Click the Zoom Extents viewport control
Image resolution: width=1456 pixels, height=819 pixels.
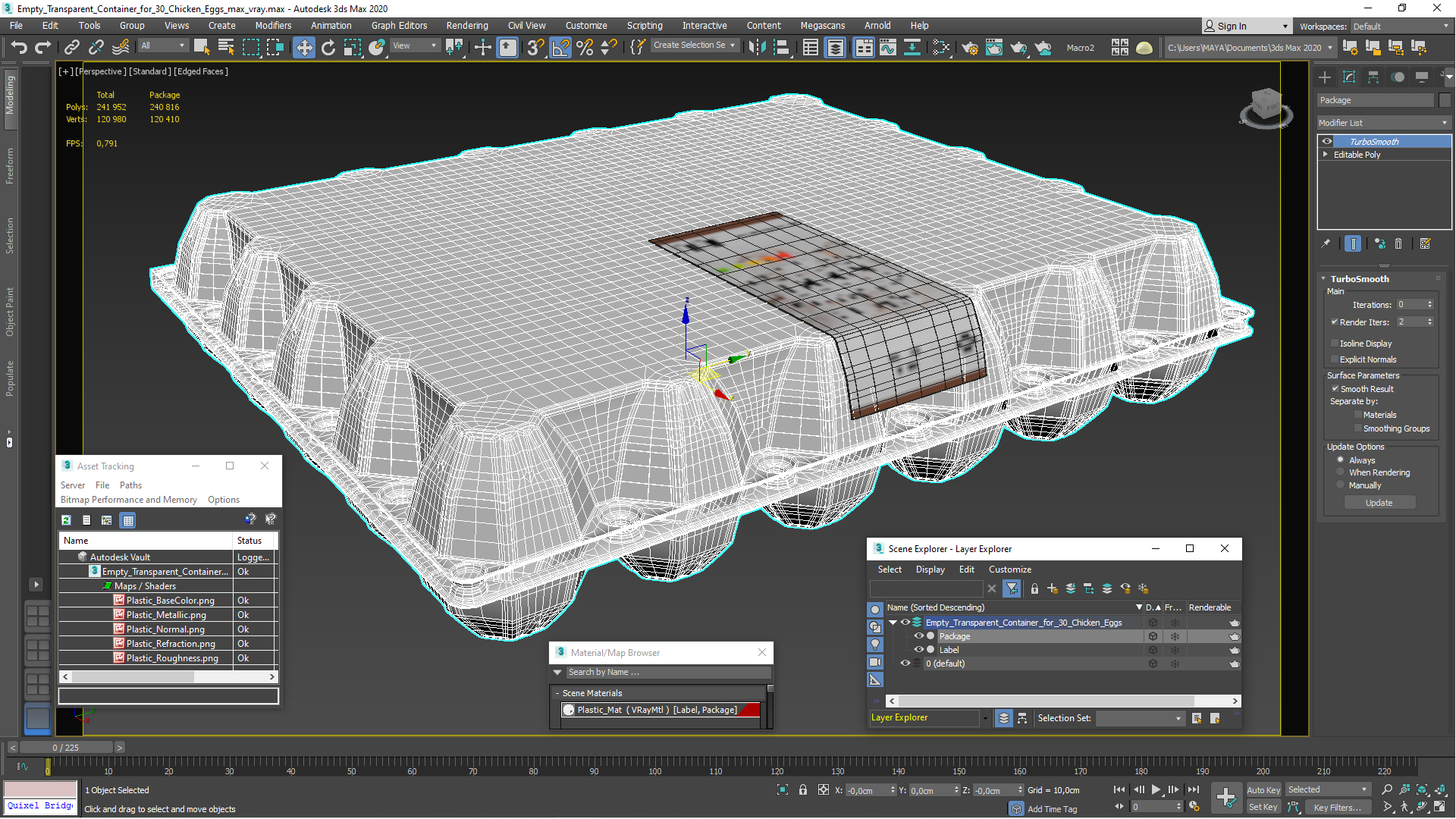click(1422, 789)
